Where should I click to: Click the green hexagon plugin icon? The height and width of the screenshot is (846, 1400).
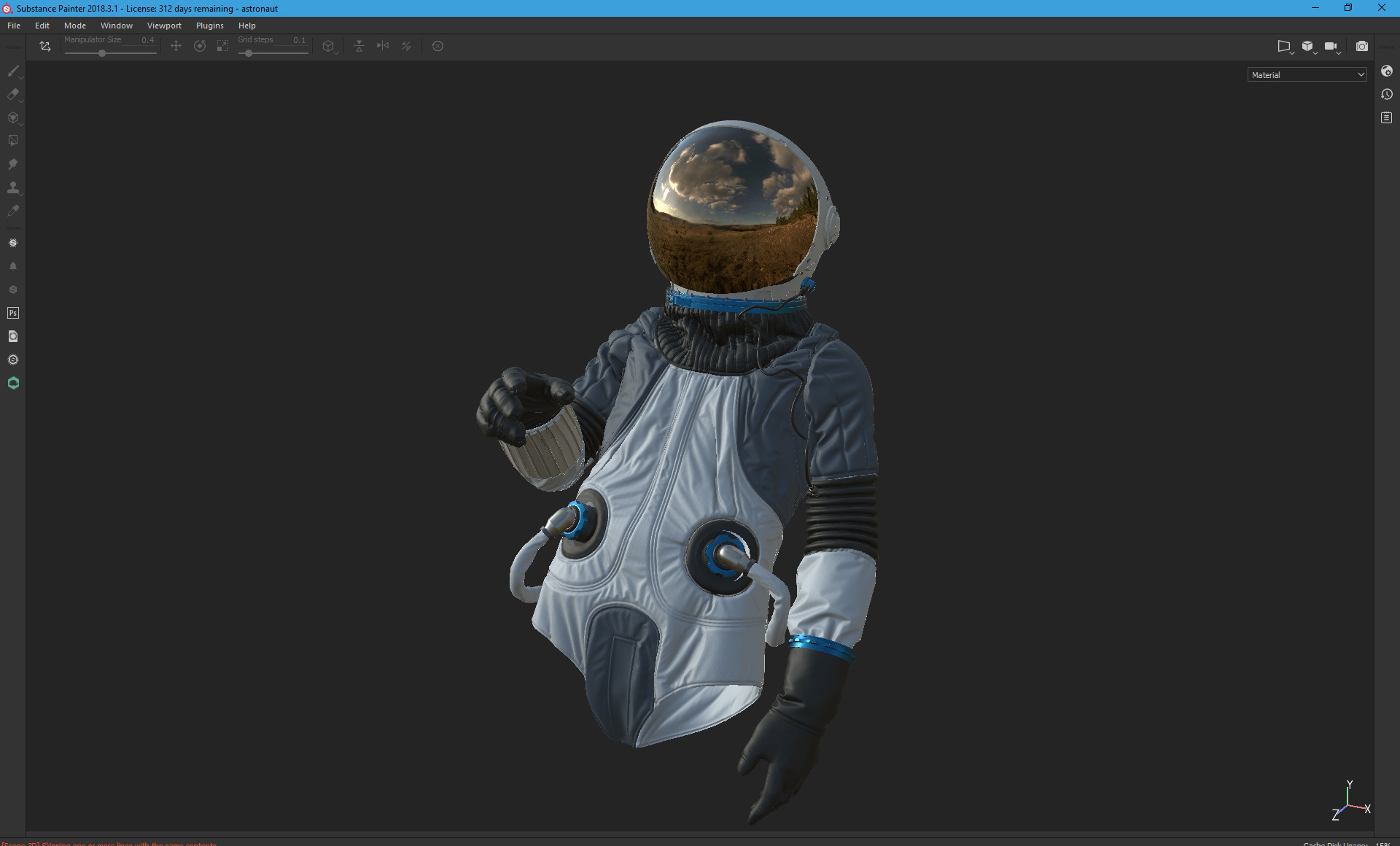[x=13, y=383]
